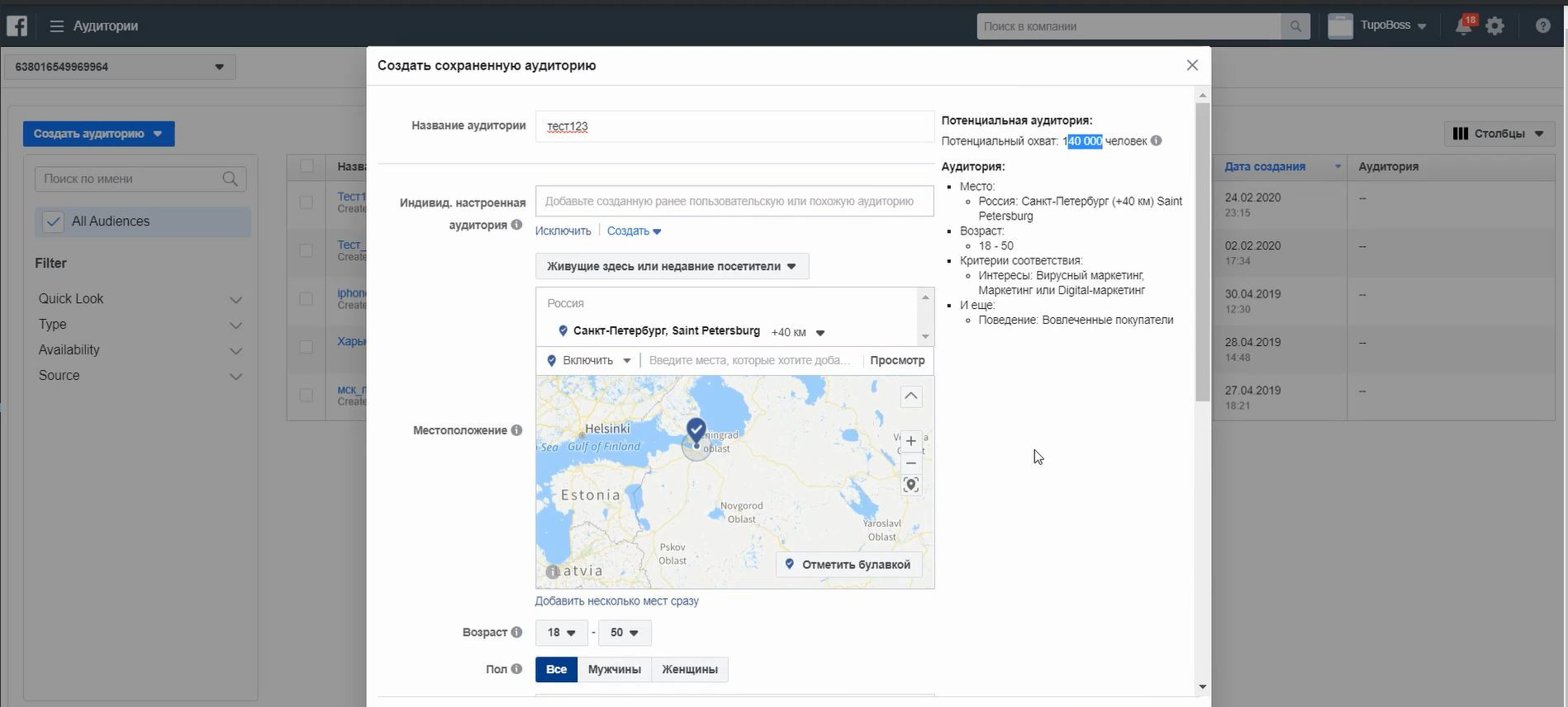Click the help question mark icon

(1542, 26)
